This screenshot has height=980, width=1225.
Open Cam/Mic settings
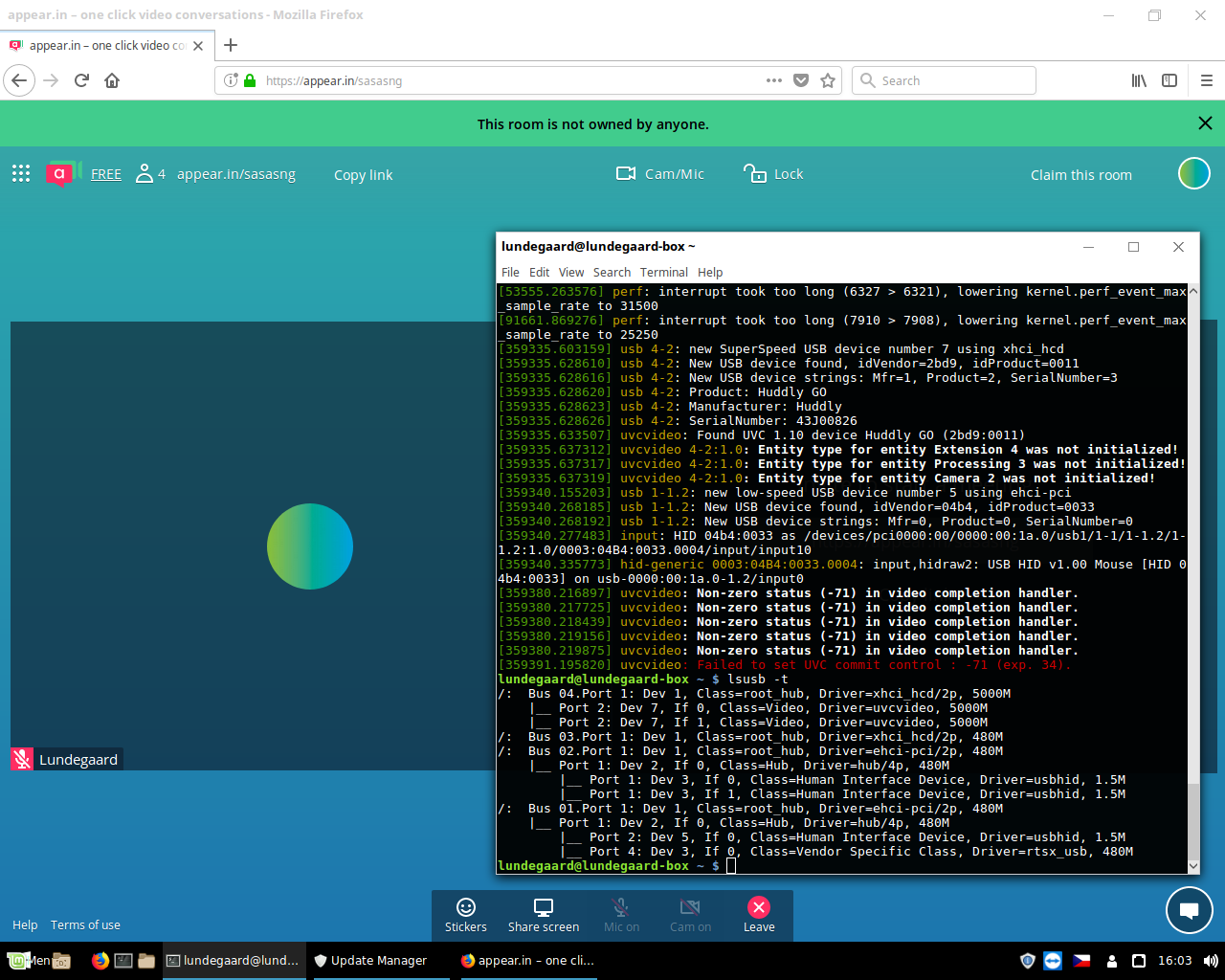pos(660,173)
